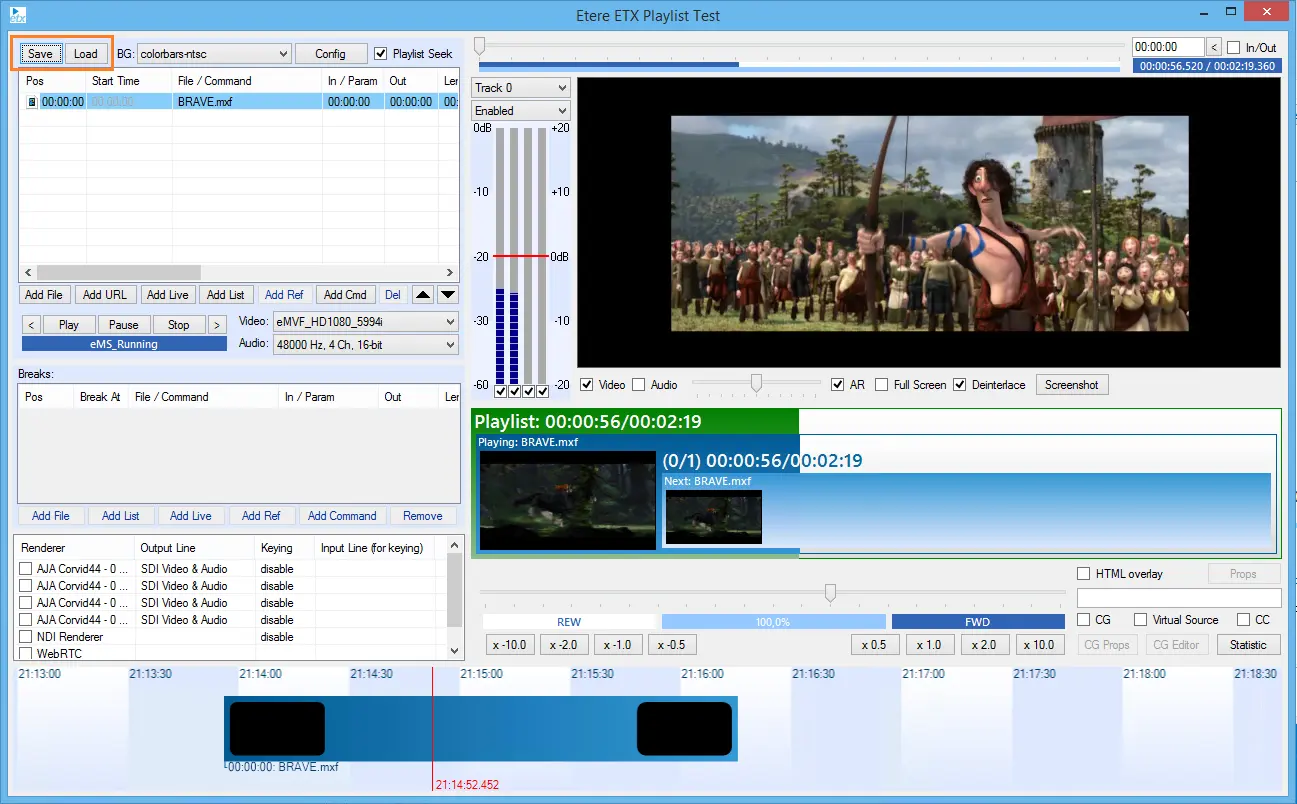The image size is (1297, 804).
Task: Adjust the playback speed slider handle
Action: [x=830, y=593]
